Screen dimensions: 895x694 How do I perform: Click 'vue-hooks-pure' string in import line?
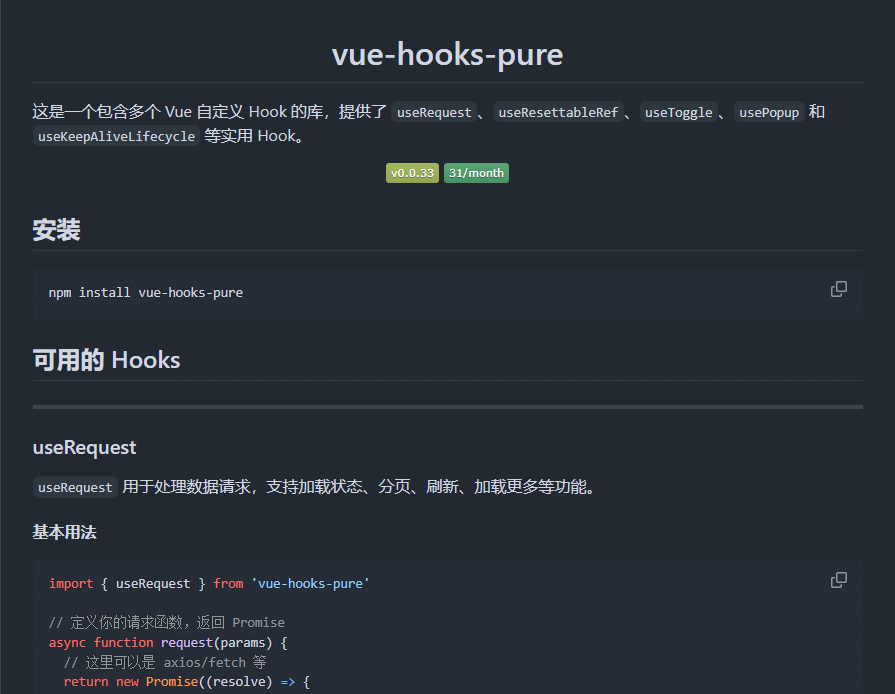(310, 583)
